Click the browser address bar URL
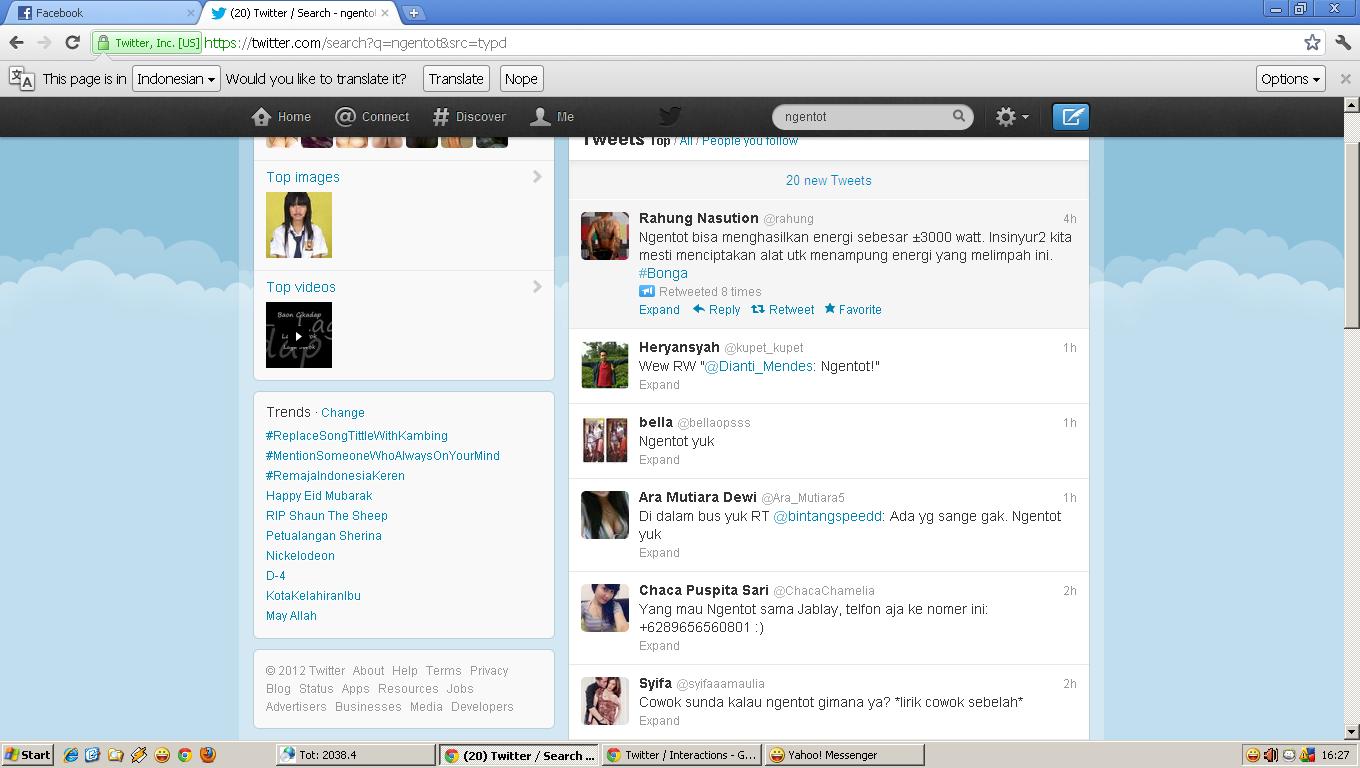This screenshot has width=1360, height=768. (x=355, y=43)
